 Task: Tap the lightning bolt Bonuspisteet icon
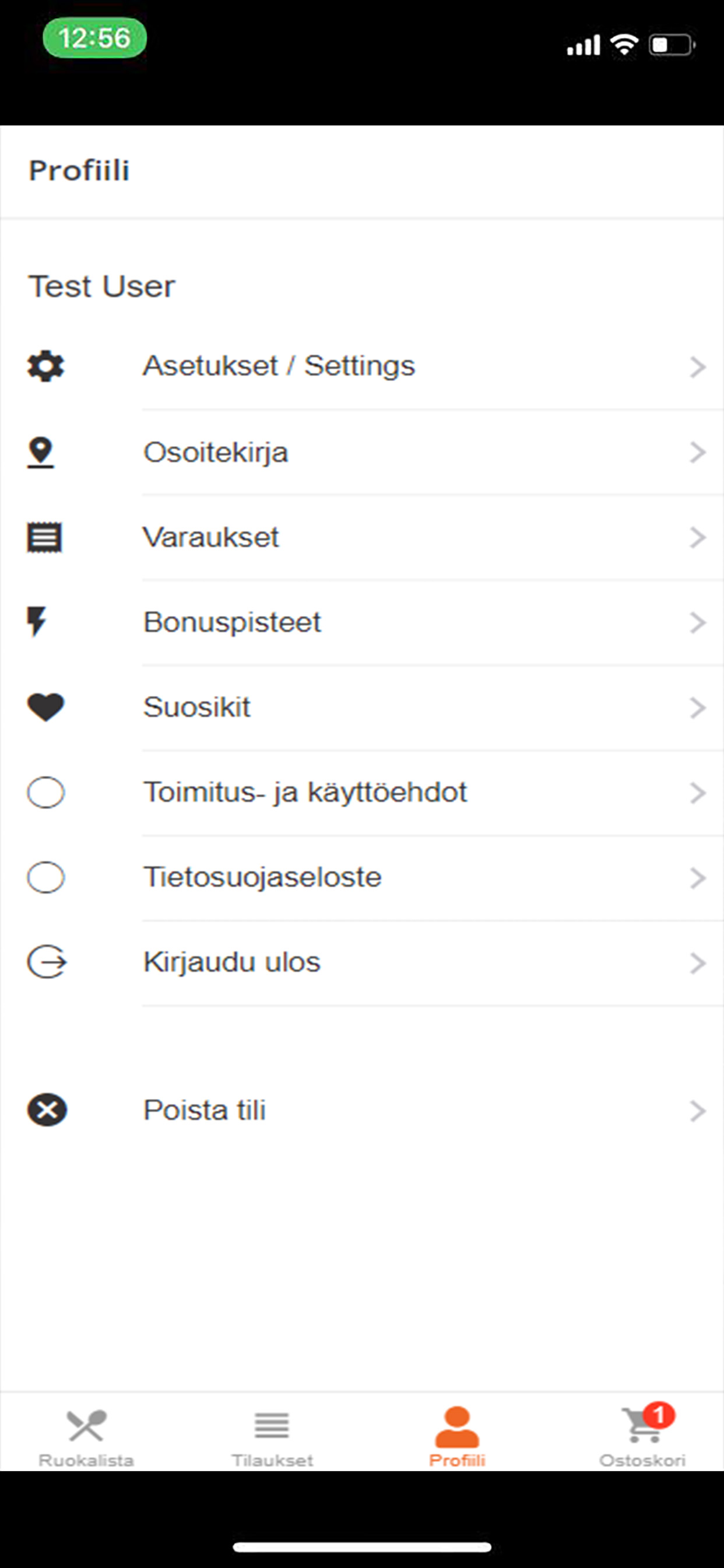37,621
